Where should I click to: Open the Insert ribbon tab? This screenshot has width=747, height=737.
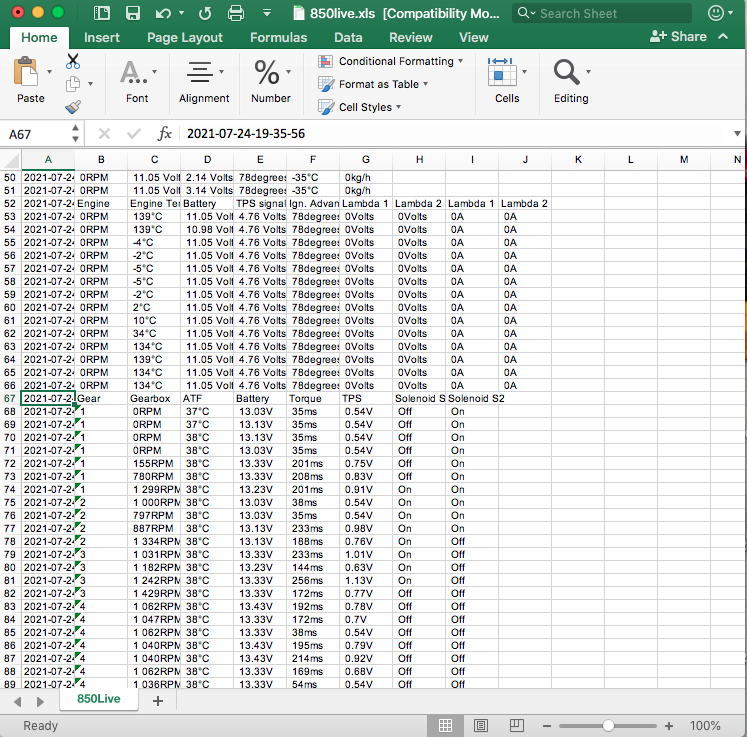point(102,37)
